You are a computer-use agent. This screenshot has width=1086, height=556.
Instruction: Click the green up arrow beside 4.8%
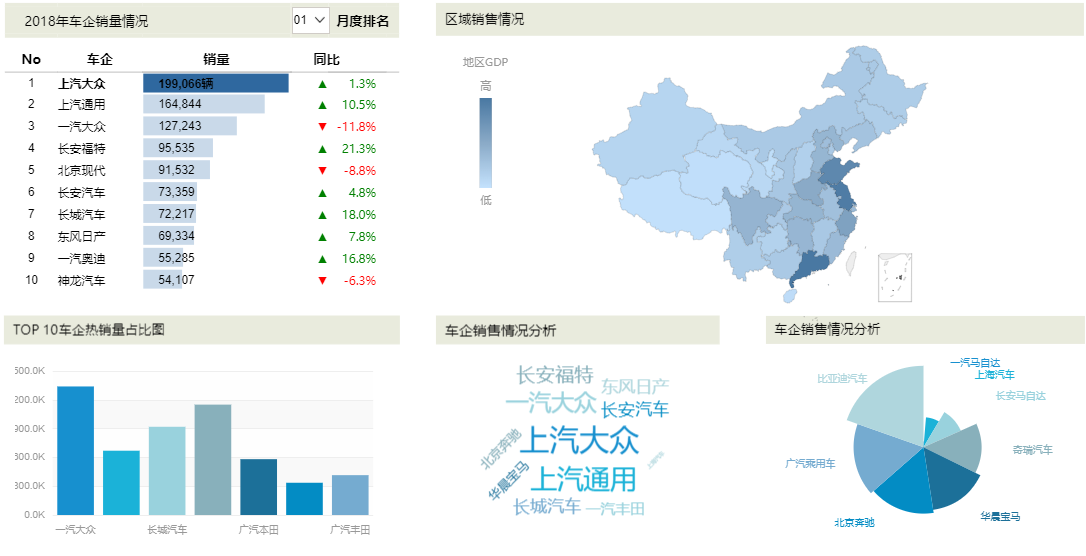[x=322, y=193]
